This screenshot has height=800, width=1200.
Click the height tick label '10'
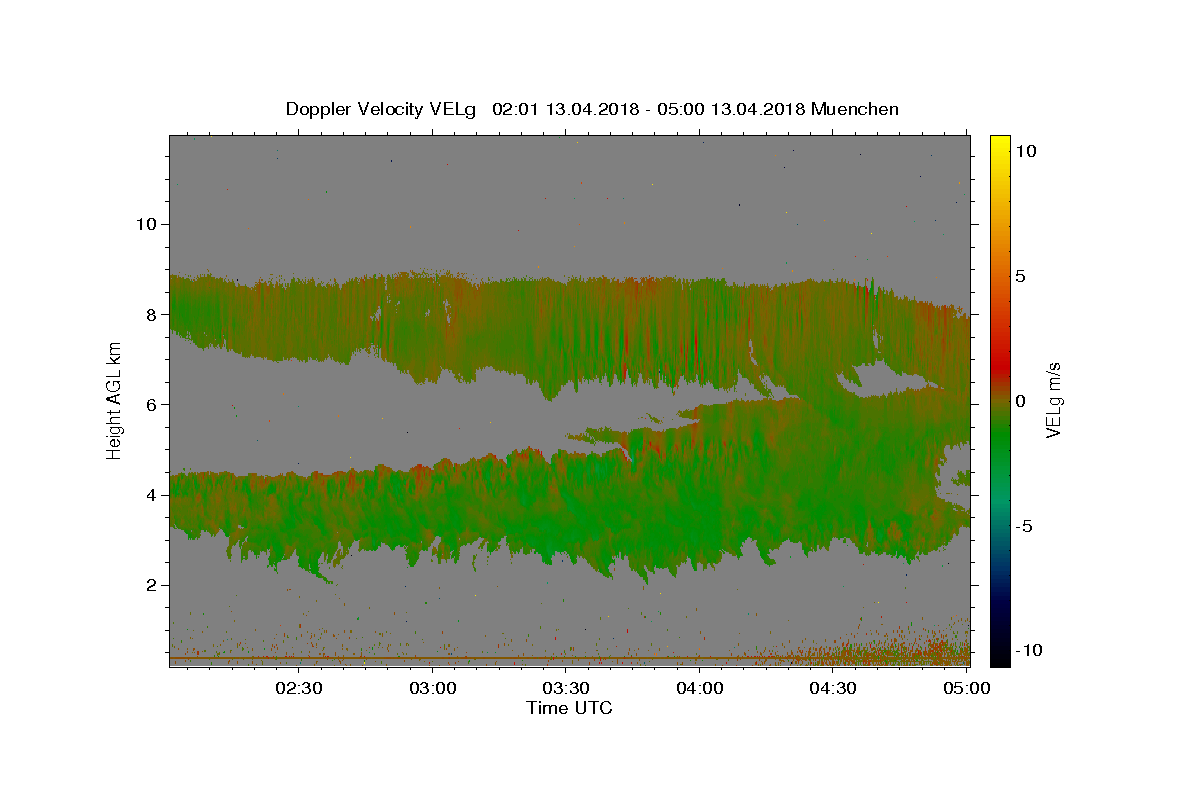coord(145,224)
